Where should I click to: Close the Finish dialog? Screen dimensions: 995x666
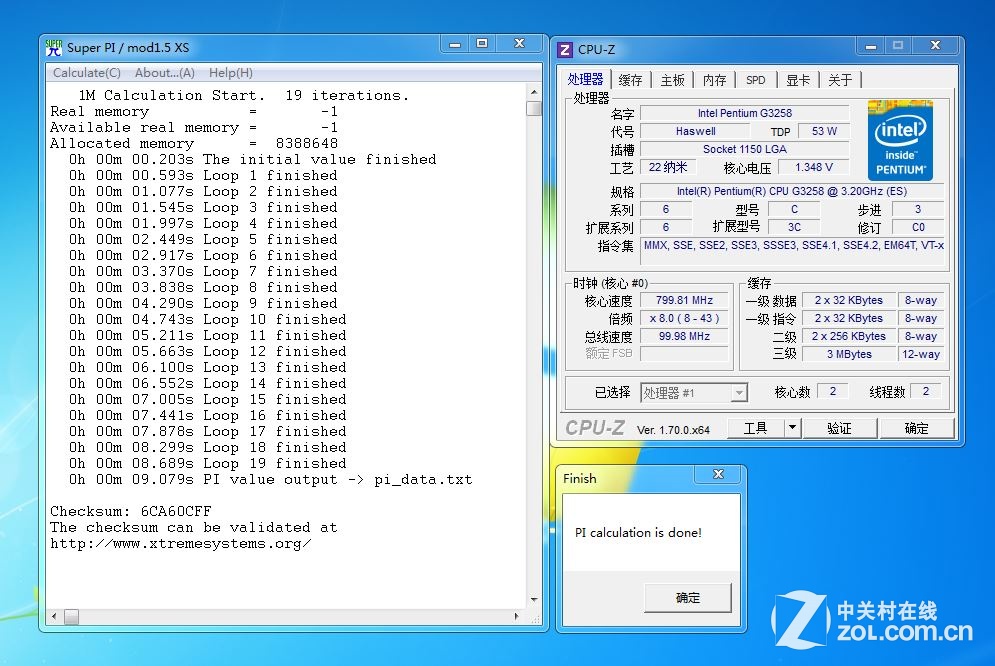coord(718,474)
